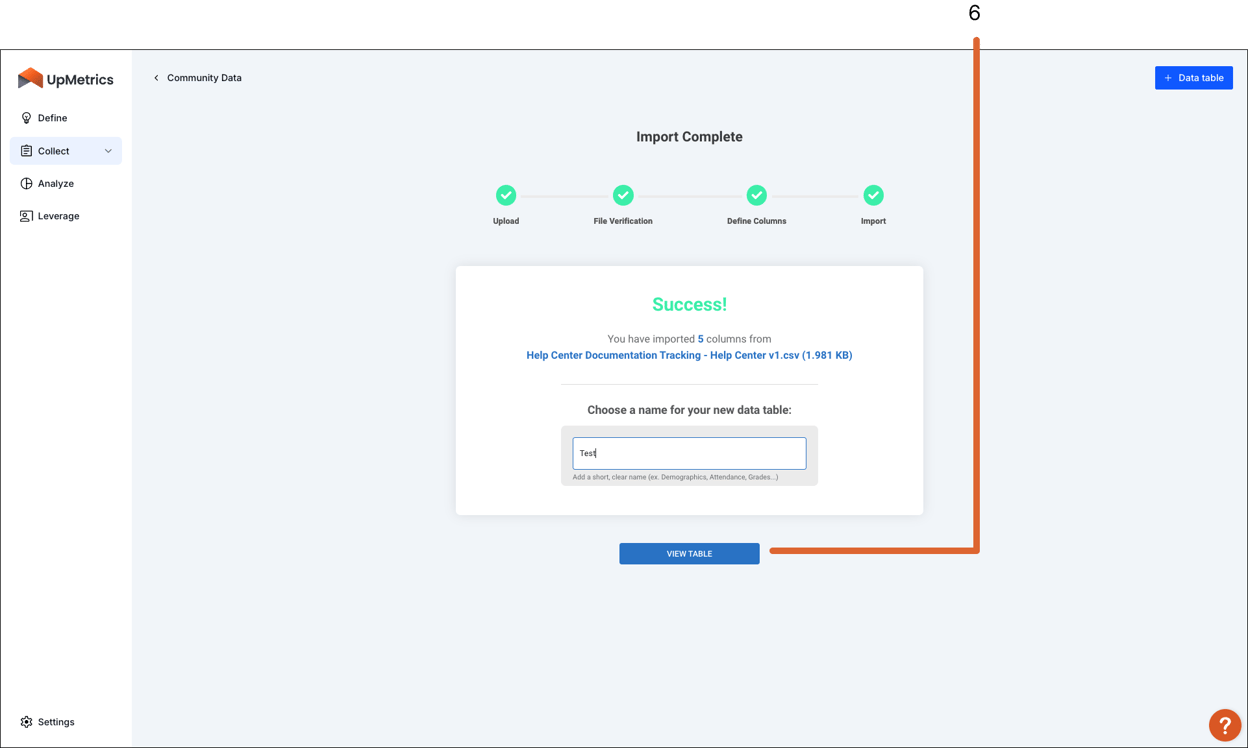
Task: Click the back chevron beside Community Data
Action: coord(156,77)
